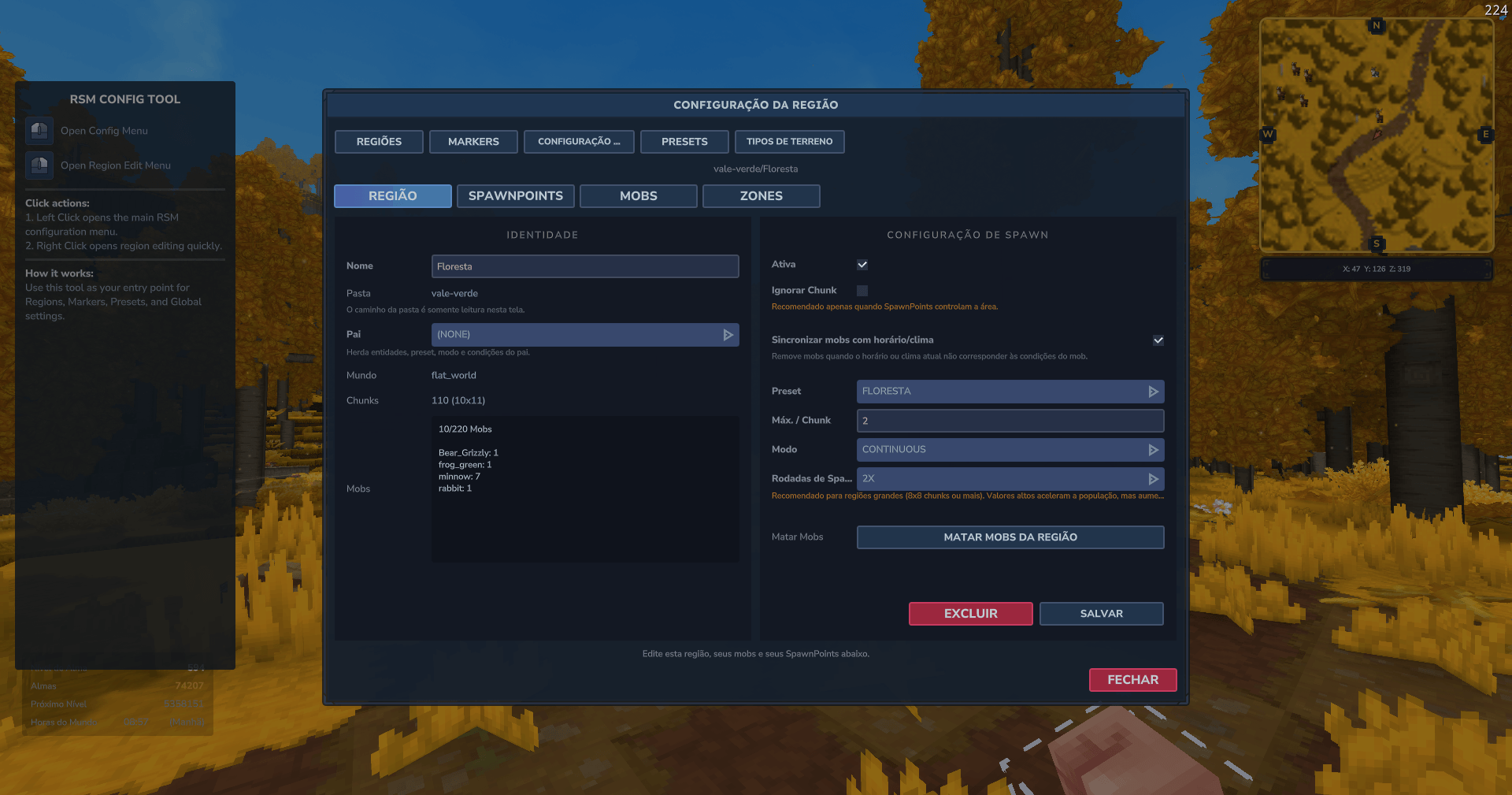
Task: Open the Preset FLORESTA dropdown
Action: [x=1010, y=392]
